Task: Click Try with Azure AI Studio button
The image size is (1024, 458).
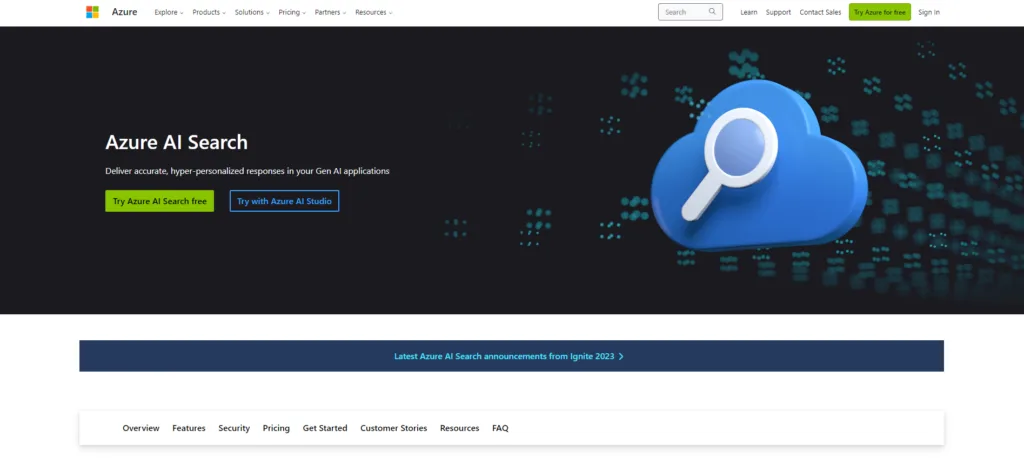Action: 284,201
